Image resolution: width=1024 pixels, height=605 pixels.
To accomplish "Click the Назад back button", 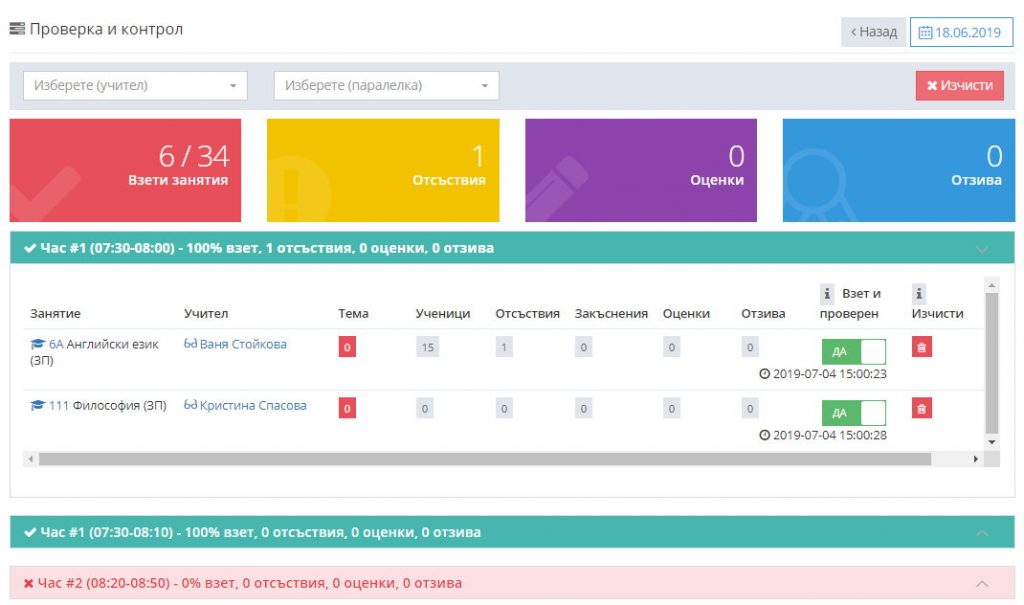I will pos(873,32).
